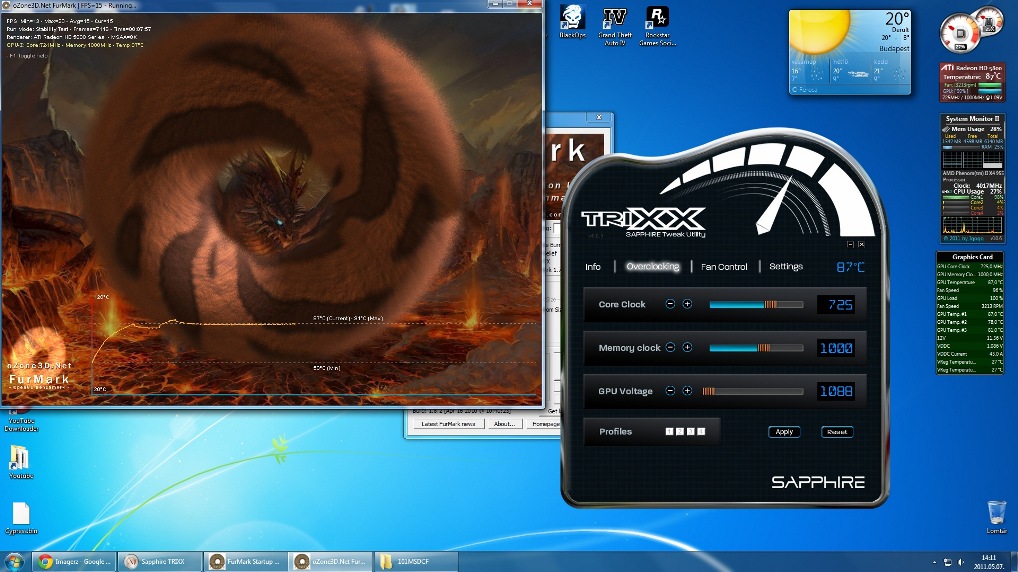This screenshot has width=1018, height=572.
Task: Select profile slot 3 in TRIXX
Action: coord(690,432)
